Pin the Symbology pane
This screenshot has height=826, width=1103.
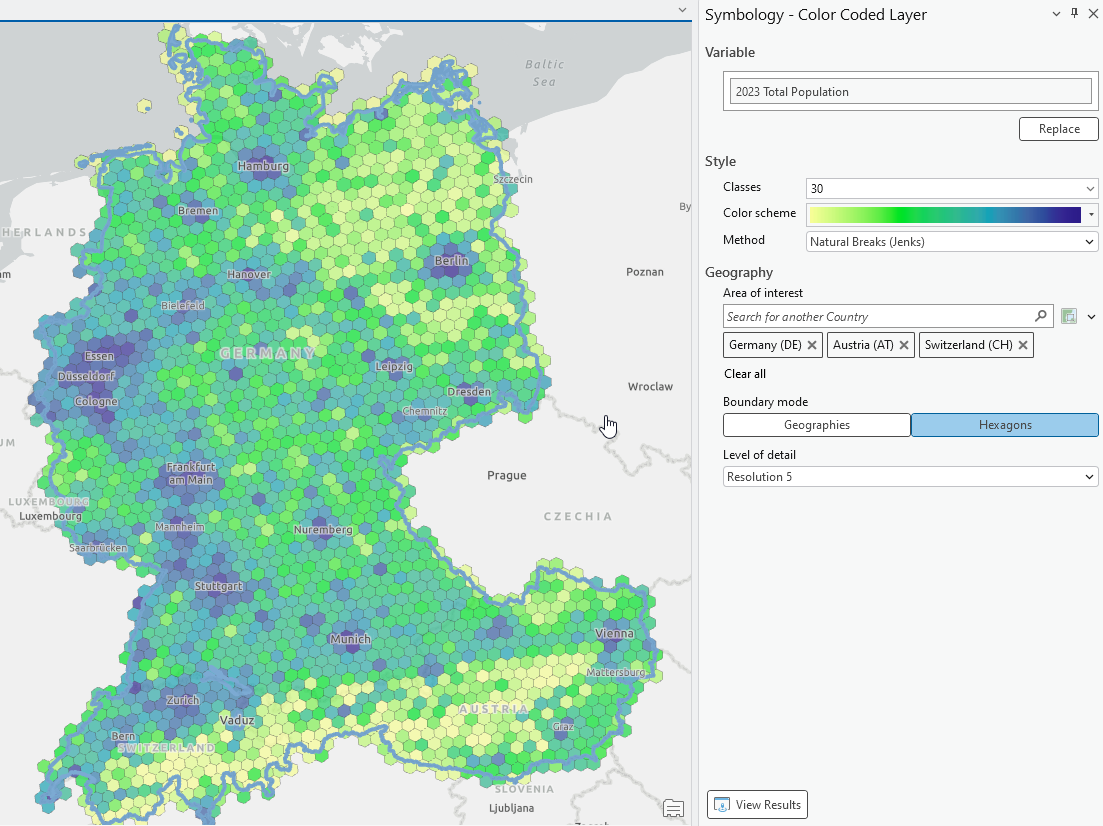pyautogui.click(x=1074, y=13)
